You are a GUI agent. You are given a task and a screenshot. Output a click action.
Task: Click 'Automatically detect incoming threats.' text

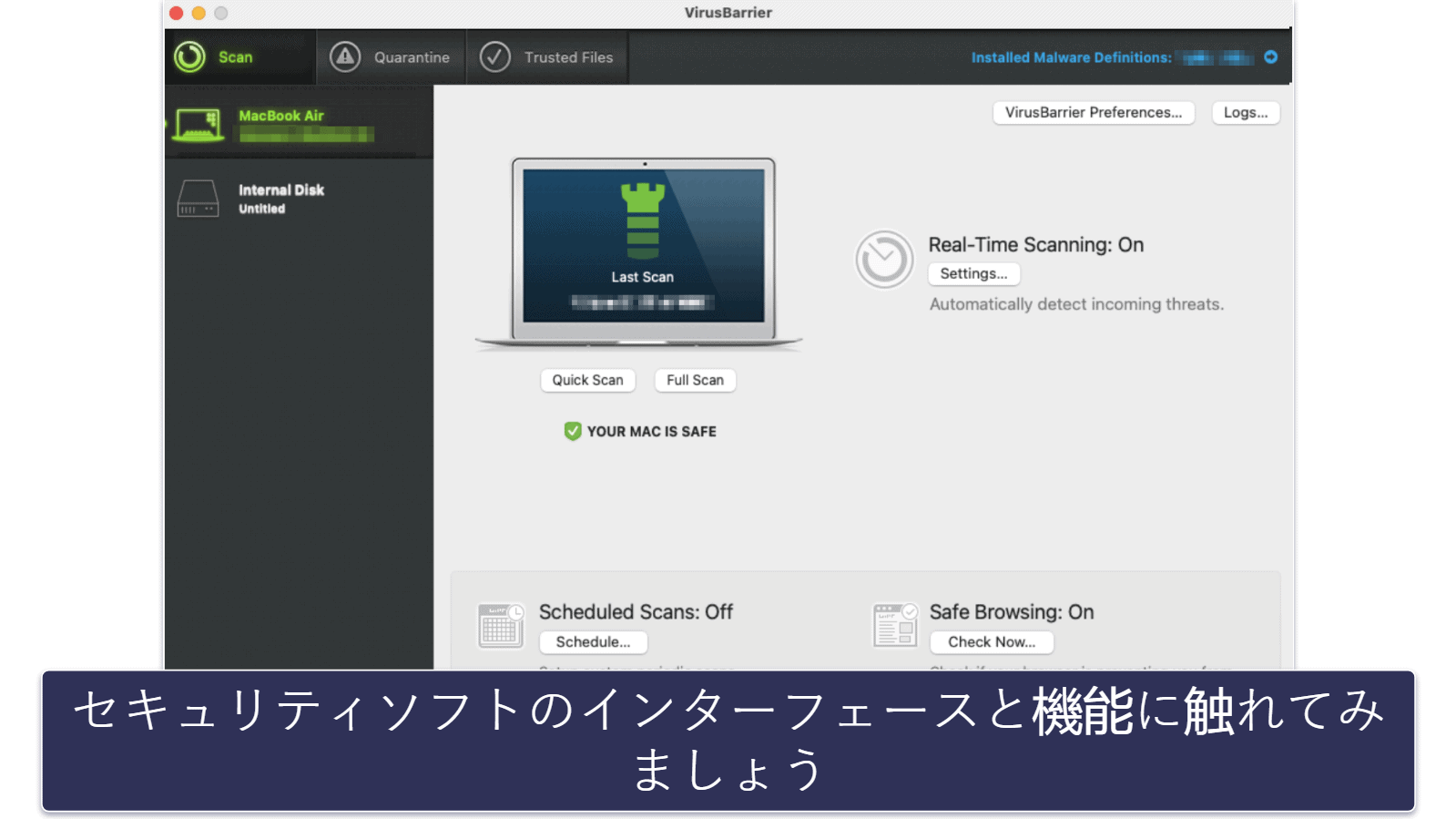point(1077,304)
